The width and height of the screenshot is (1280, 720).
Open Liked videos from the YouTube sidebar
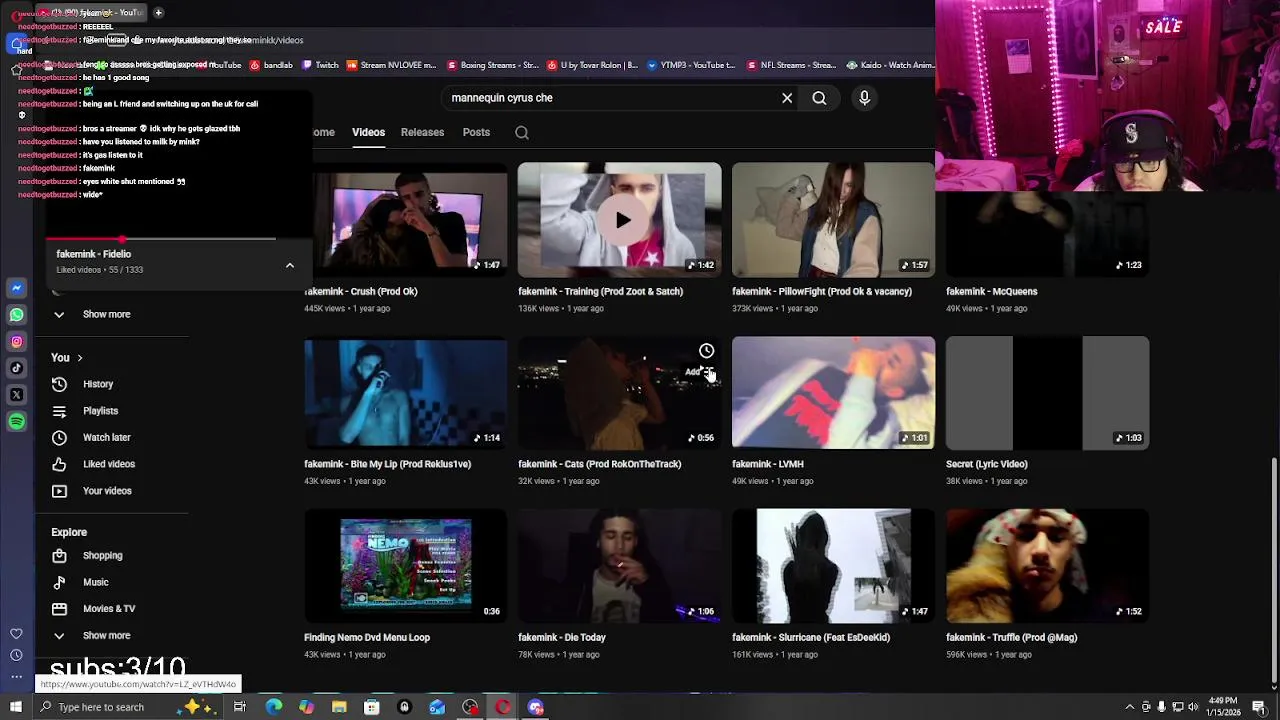click(108, 464)
